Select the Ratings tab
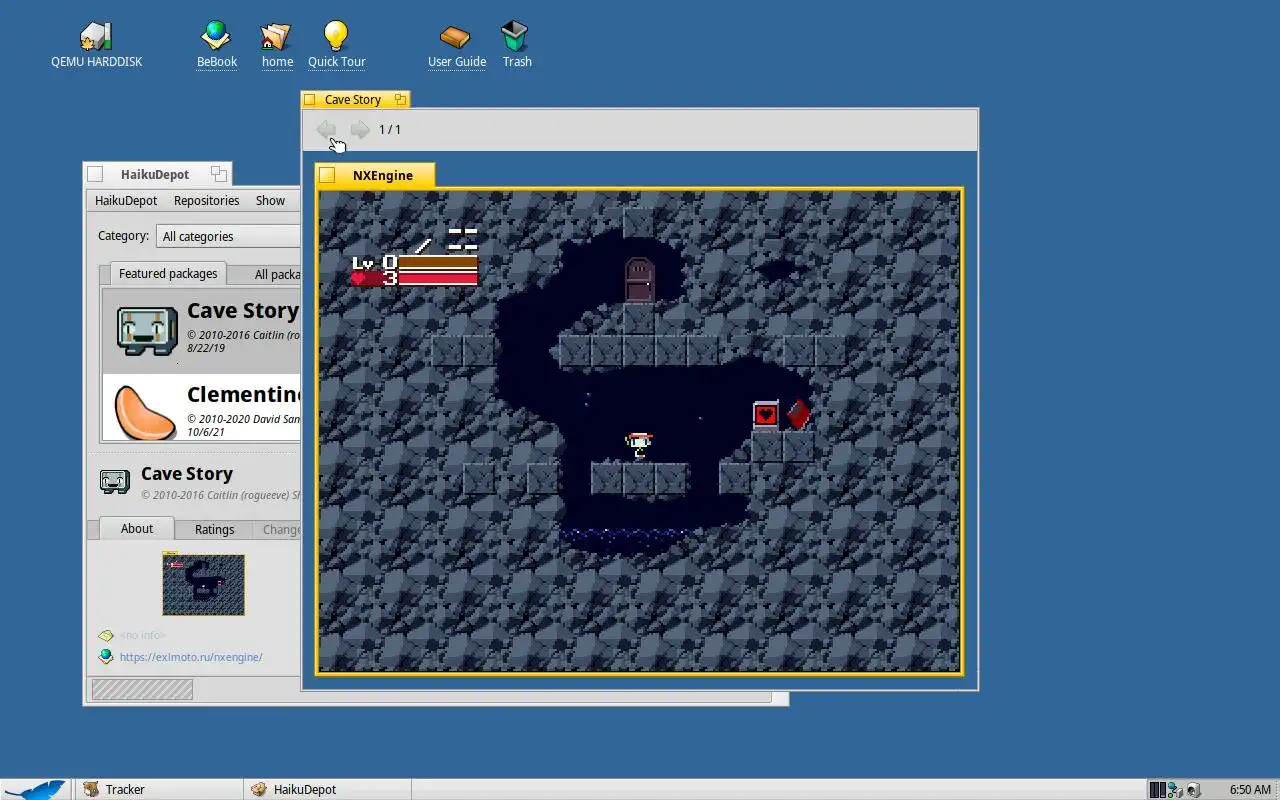Screen dimensions: 1280x800 coord(214,529)
